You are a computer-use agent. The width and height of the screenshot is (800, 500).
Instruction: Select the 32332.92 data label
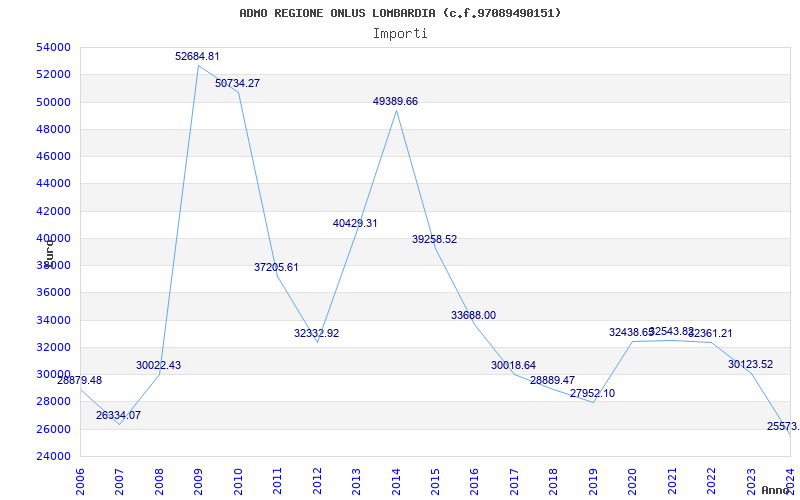click(x=316, y=334)
